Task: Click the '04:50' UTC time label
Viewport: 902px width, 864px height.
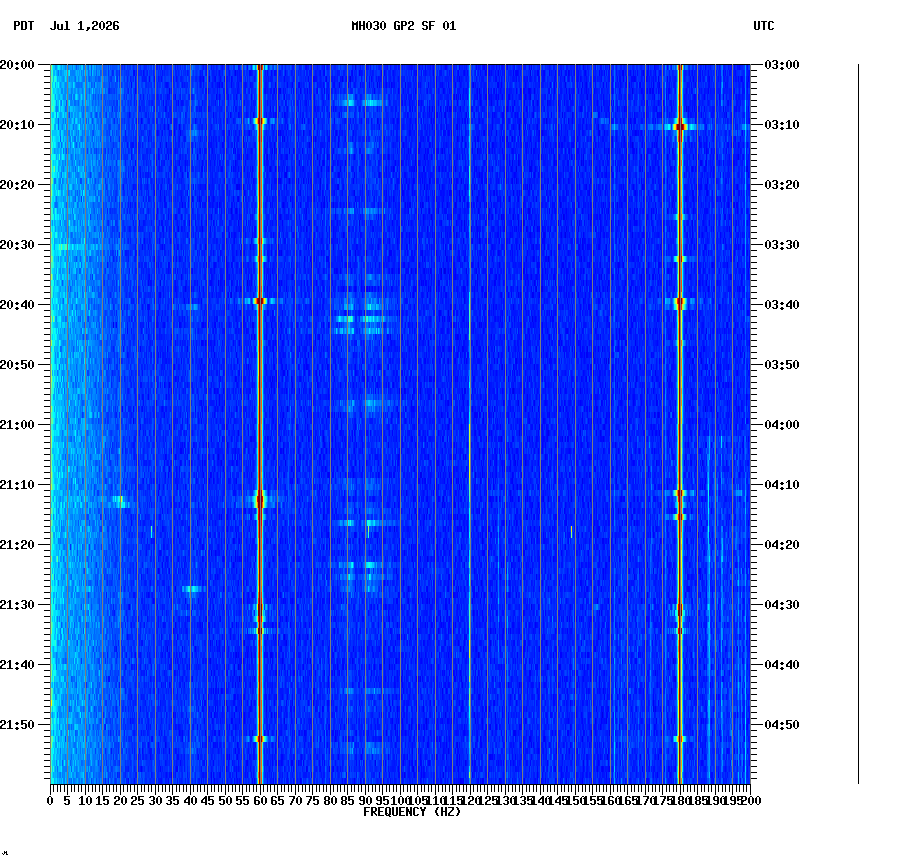Action: tap(782, 725)
